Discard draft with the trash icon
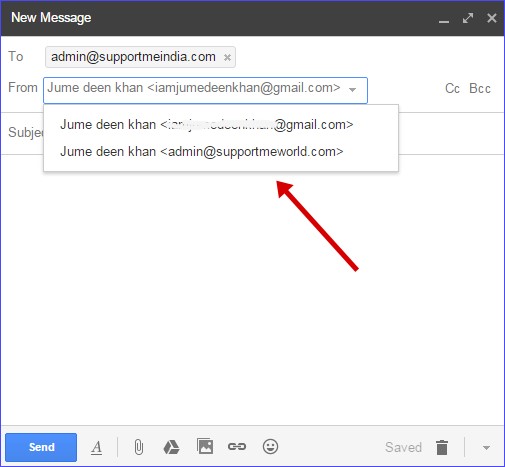Viewport: 505px width, 467px height. [x=442, y=447]
